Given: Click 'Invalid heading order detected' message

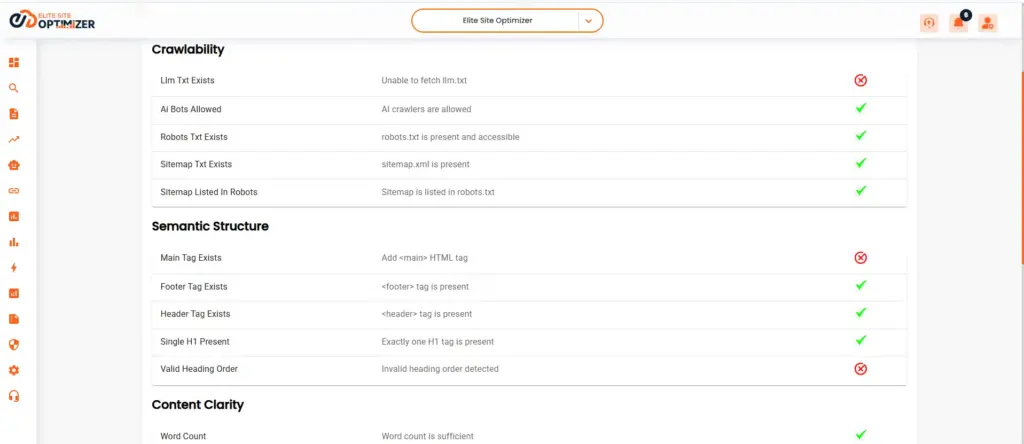Looking at the screenshot, I should 440,369.
